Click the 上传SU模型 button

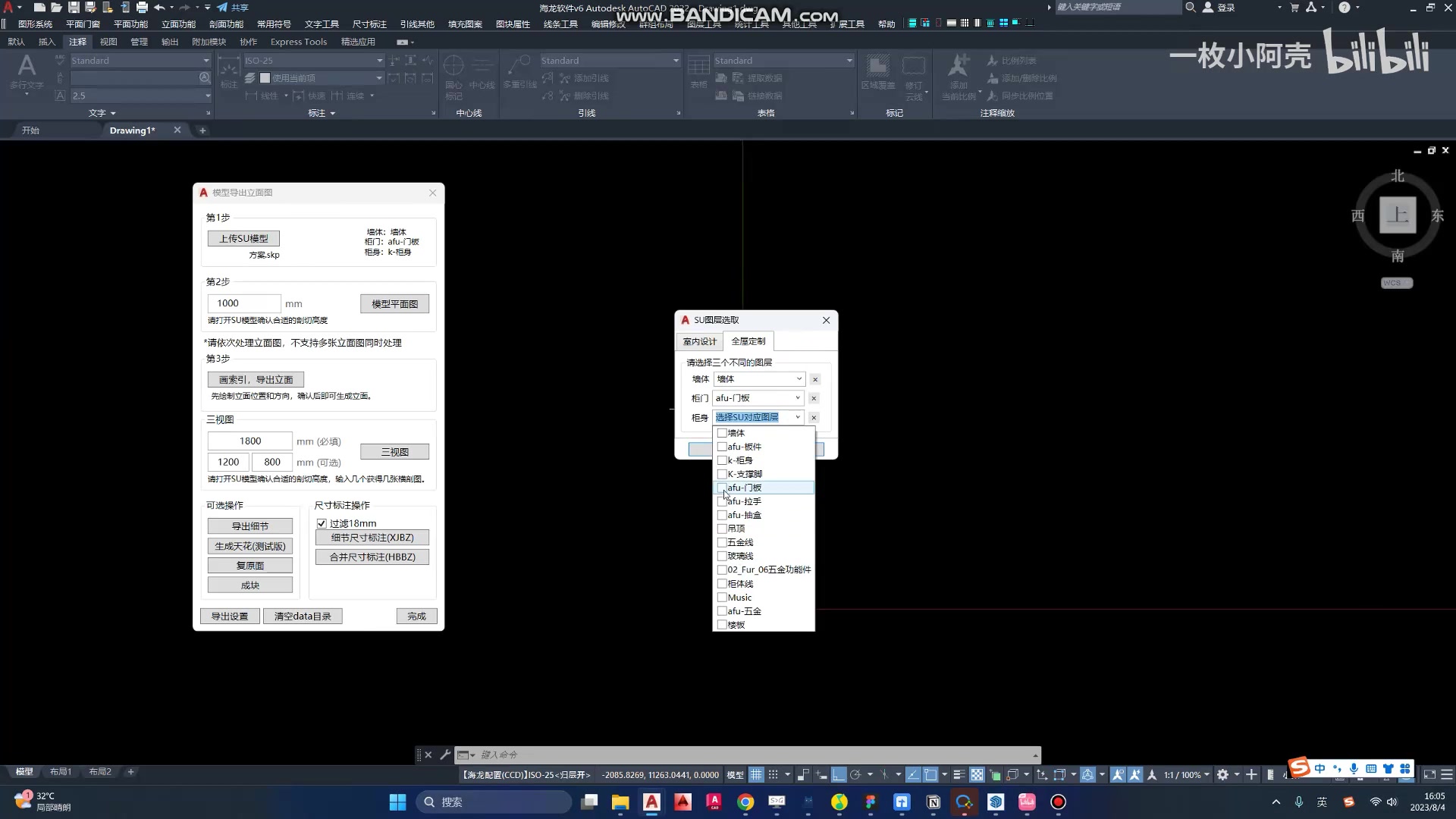tap(243, 238)
